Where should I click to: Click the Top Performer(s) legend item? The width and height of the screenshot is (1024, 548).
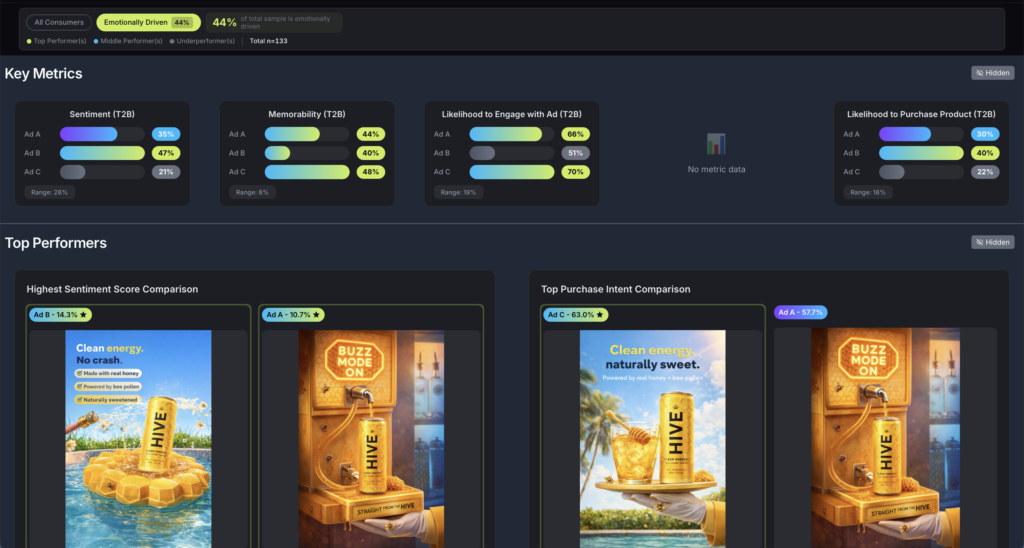point(57,41)
